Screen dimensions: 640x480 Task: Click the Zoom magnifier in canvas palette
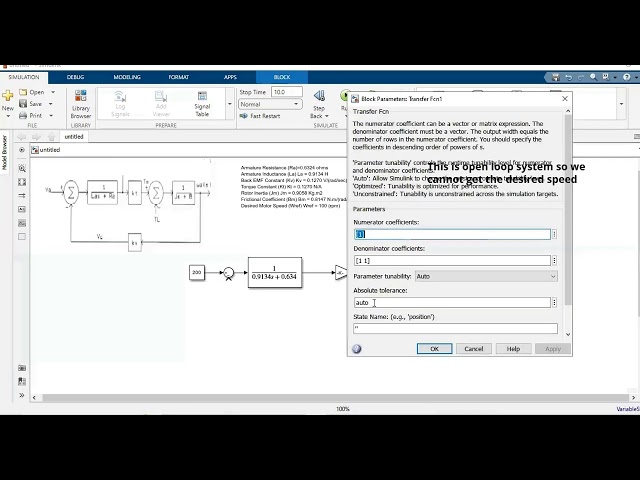coord(22,168)
